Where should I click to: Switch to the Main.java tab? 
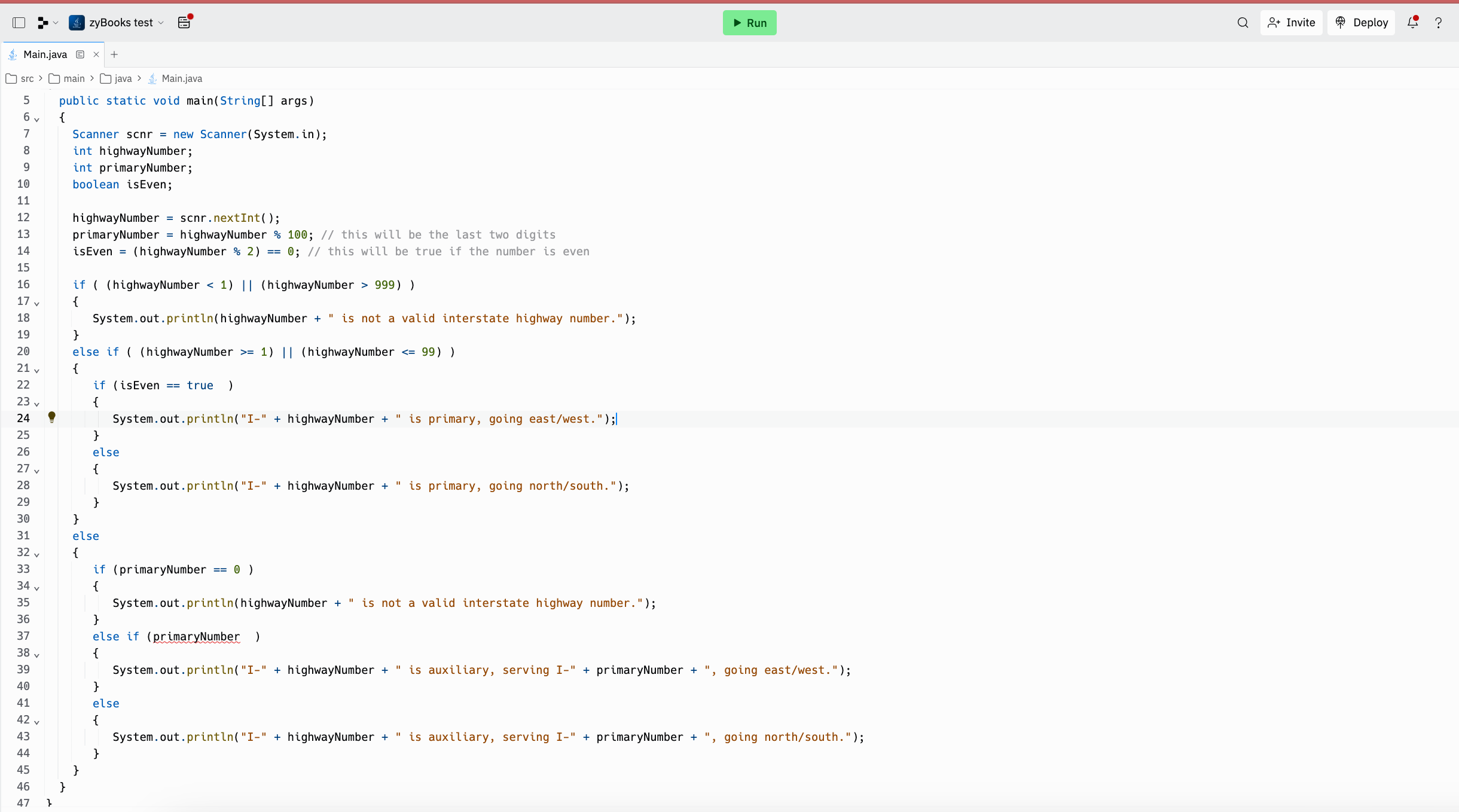45,54
